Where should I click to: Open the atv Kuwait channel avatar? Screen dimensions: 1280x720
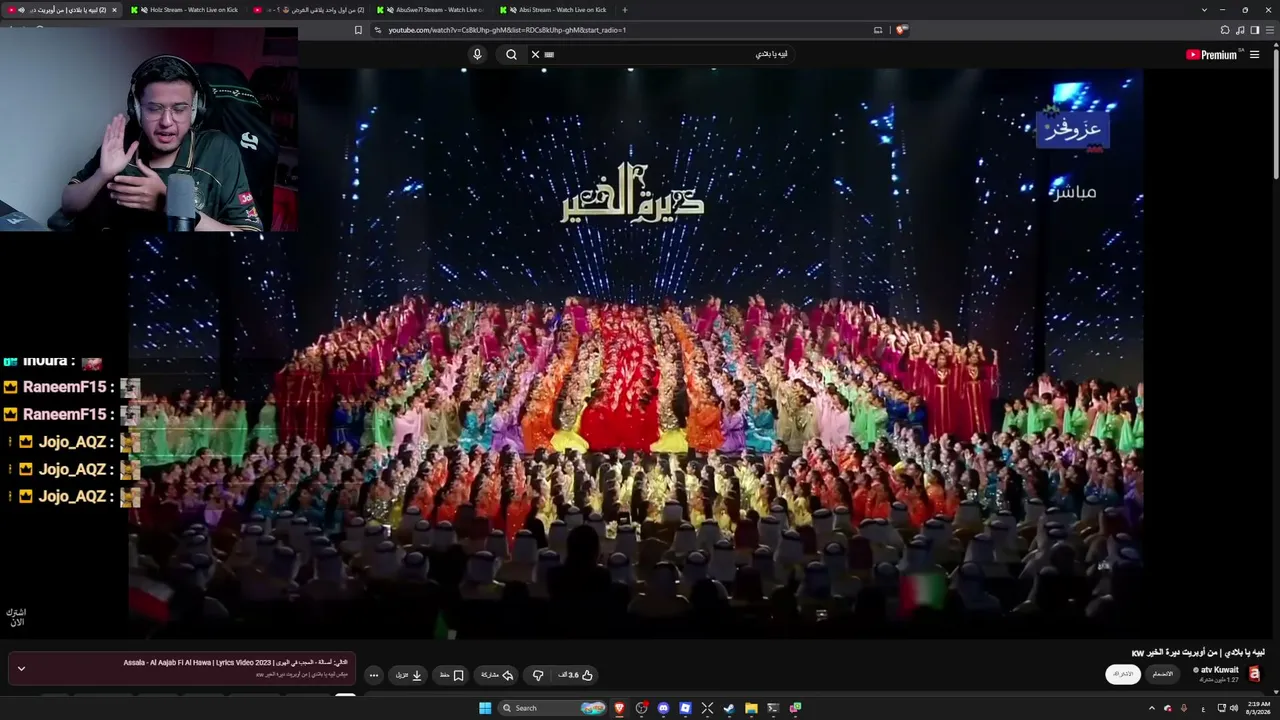pos(1254,674)
